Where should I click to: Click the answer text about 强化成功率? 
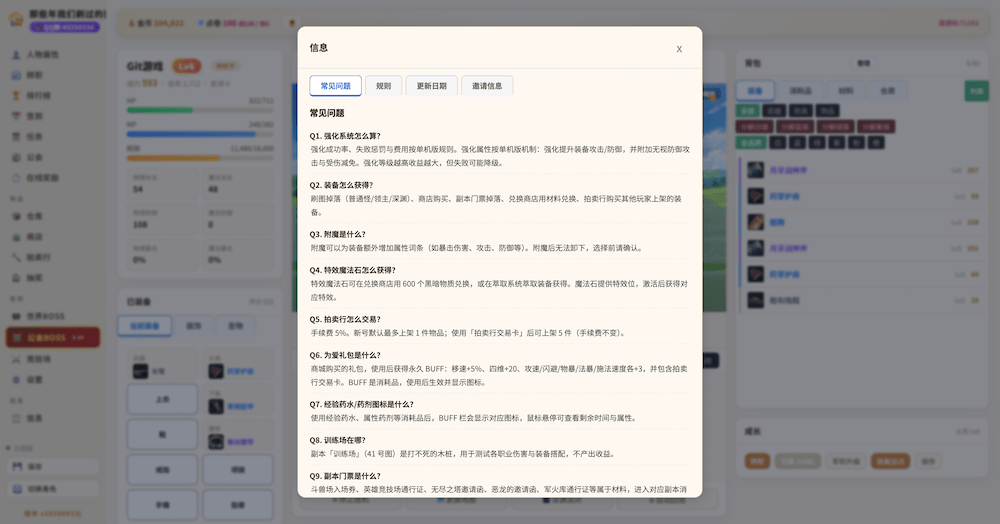[x=500, y=156]
